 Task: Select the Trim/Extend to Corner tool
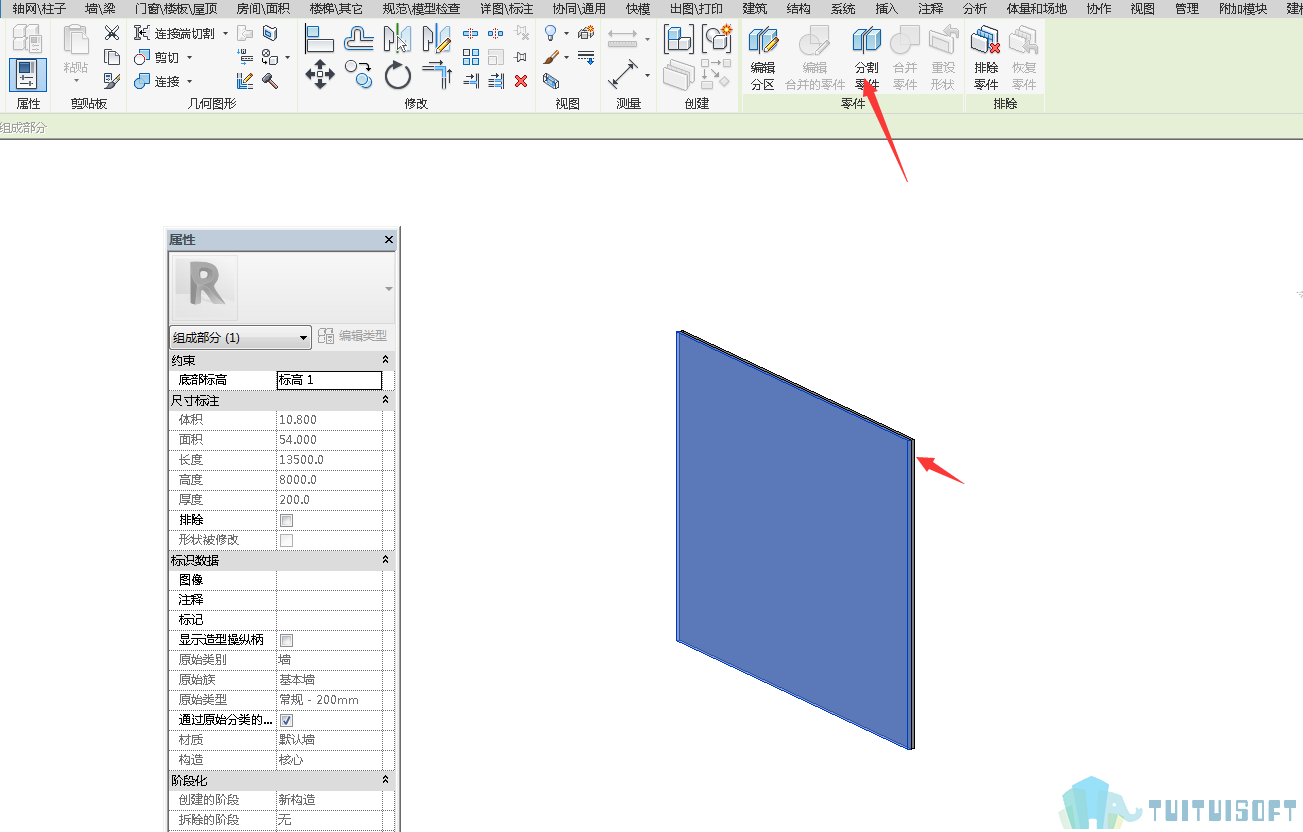tap(437, 75)
